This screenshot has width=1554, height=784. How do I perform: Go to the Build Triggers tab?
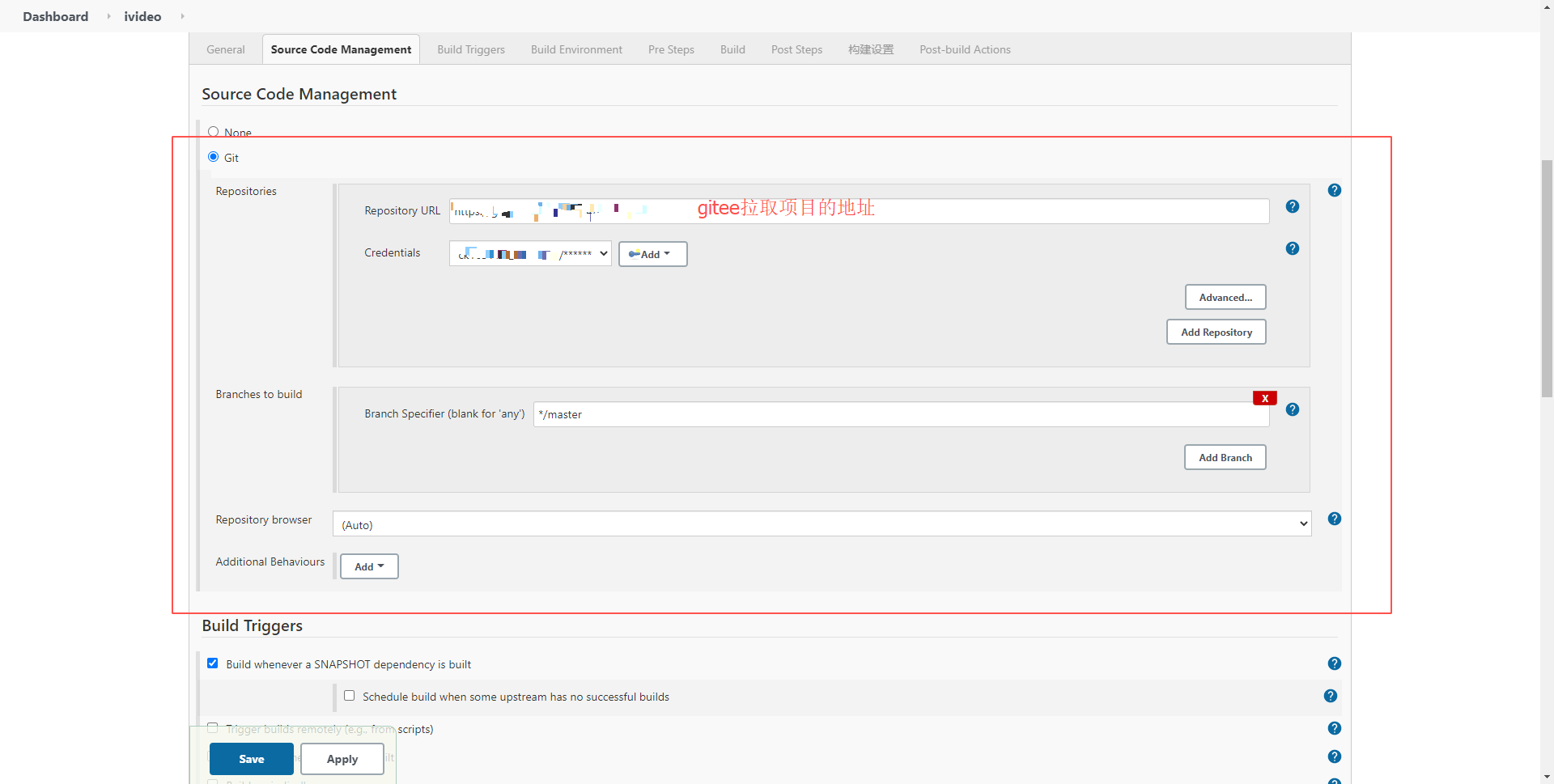click(x=471, y=49)
